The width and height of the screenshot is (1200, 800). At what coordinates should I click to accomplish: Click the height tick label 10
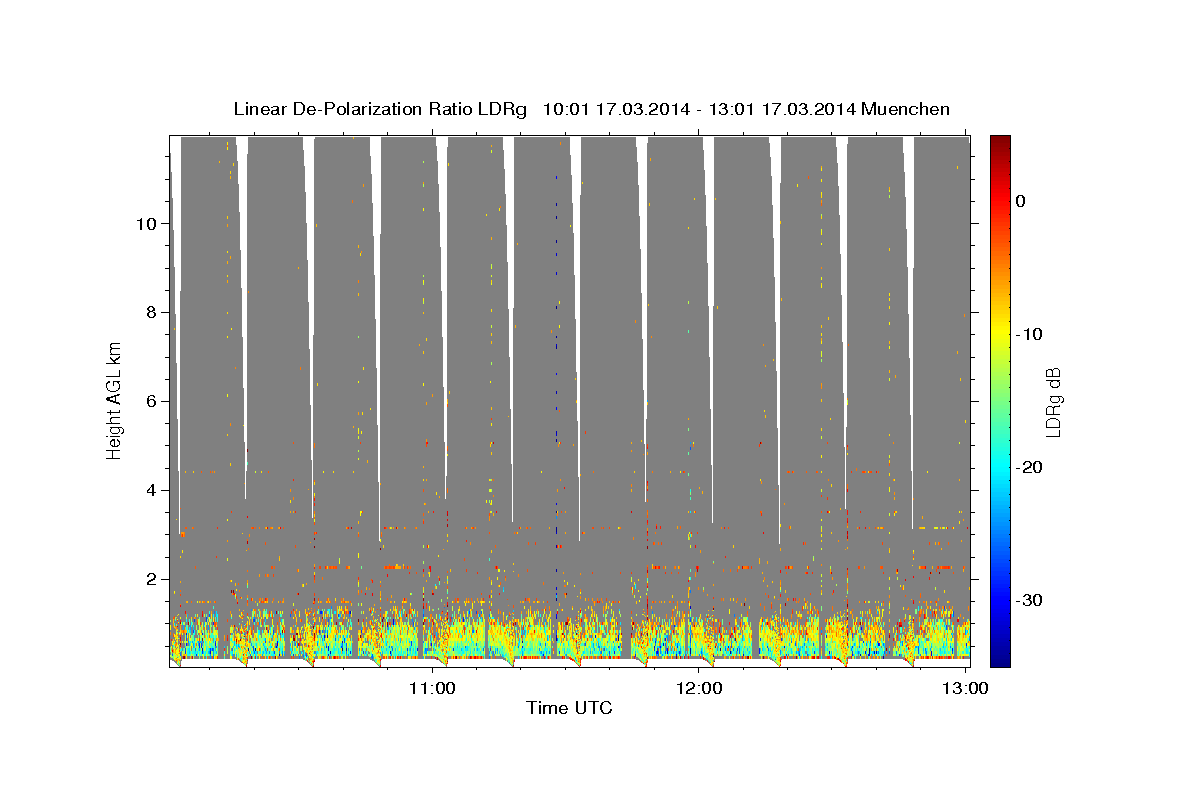[x=144, y=223]
